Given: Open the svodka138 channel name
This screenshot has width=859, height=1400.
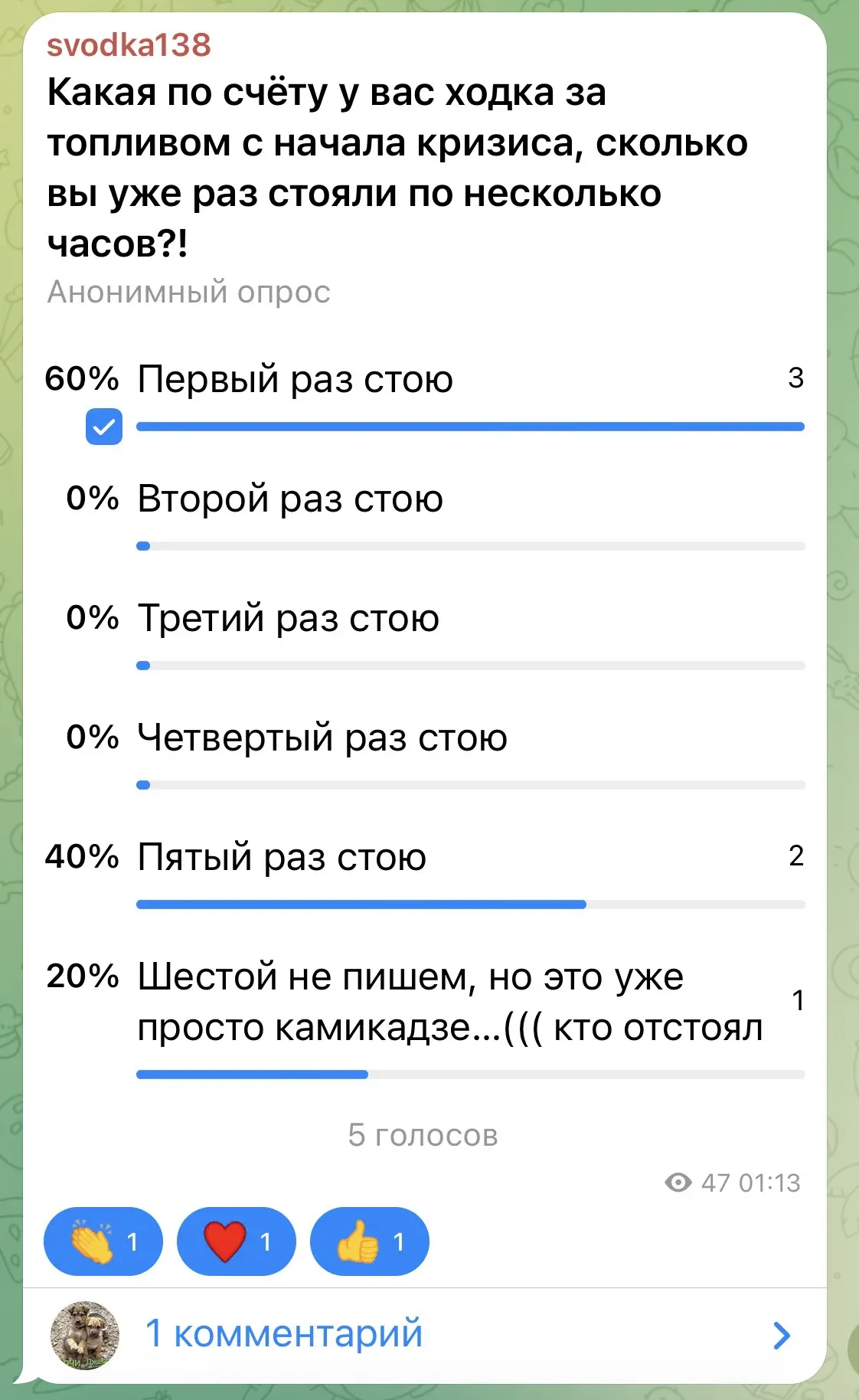Looking at the screenshot, I should tap(129, 45).
